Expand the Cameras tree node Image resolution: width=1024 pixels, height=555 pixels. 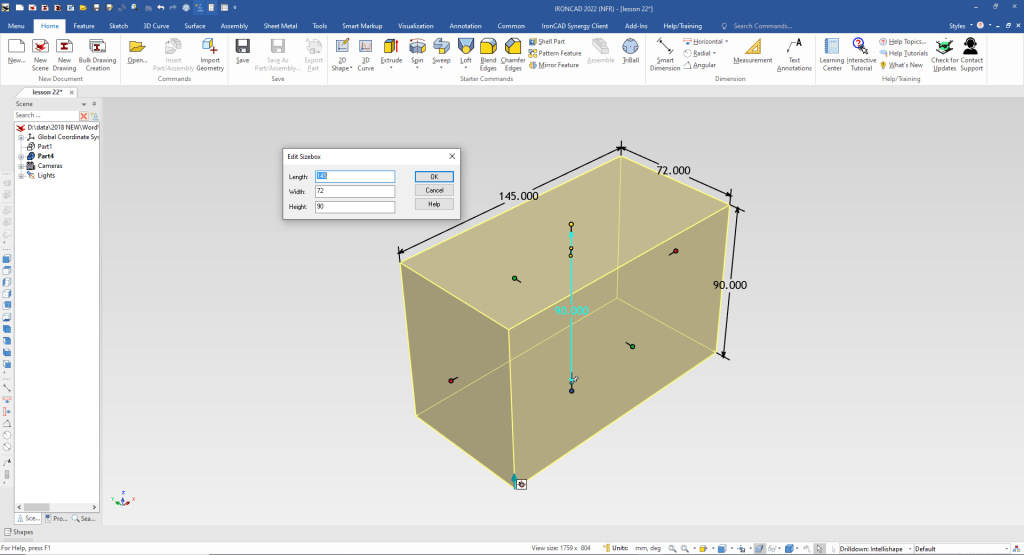click(20, 166)
